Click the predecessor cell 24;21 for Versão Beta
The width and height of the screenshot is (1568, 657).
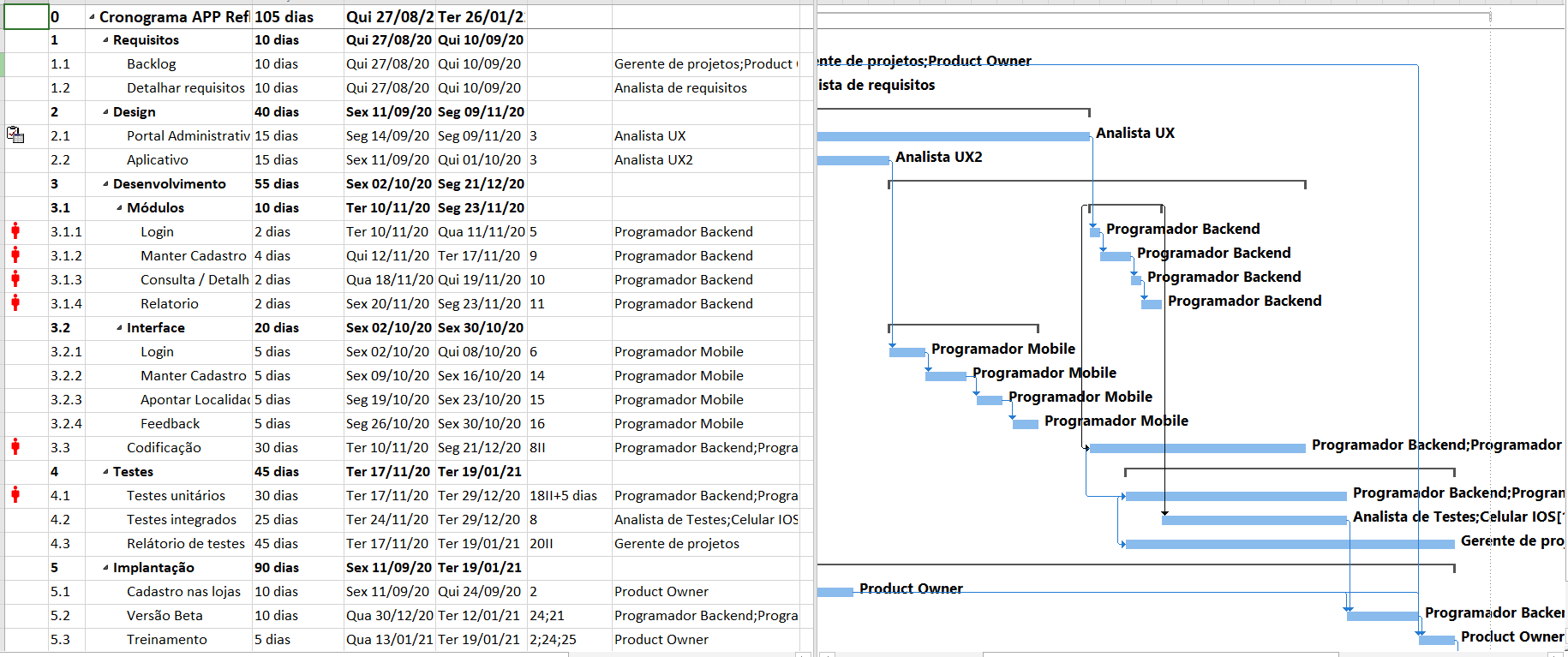click(569, 616)
